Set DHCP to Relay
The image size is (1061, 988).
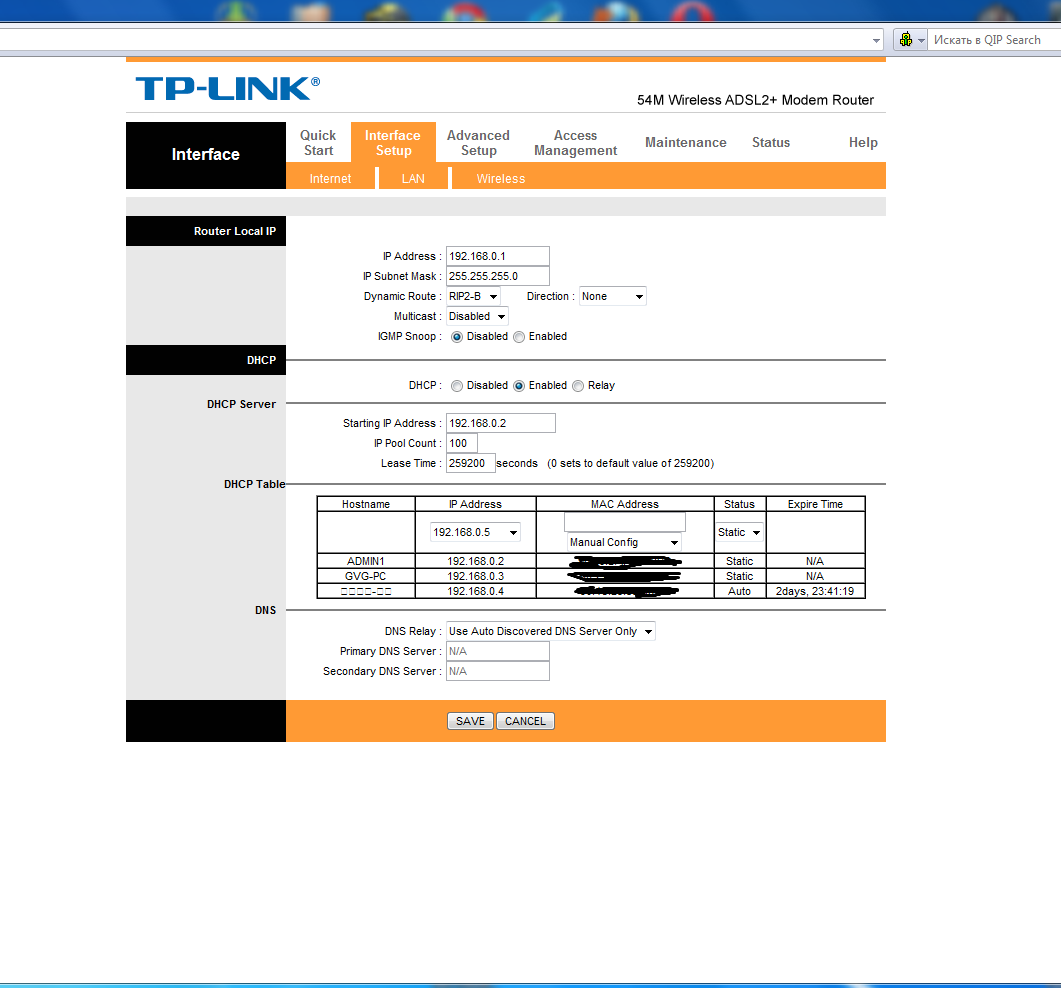click(x=578, y=386)
